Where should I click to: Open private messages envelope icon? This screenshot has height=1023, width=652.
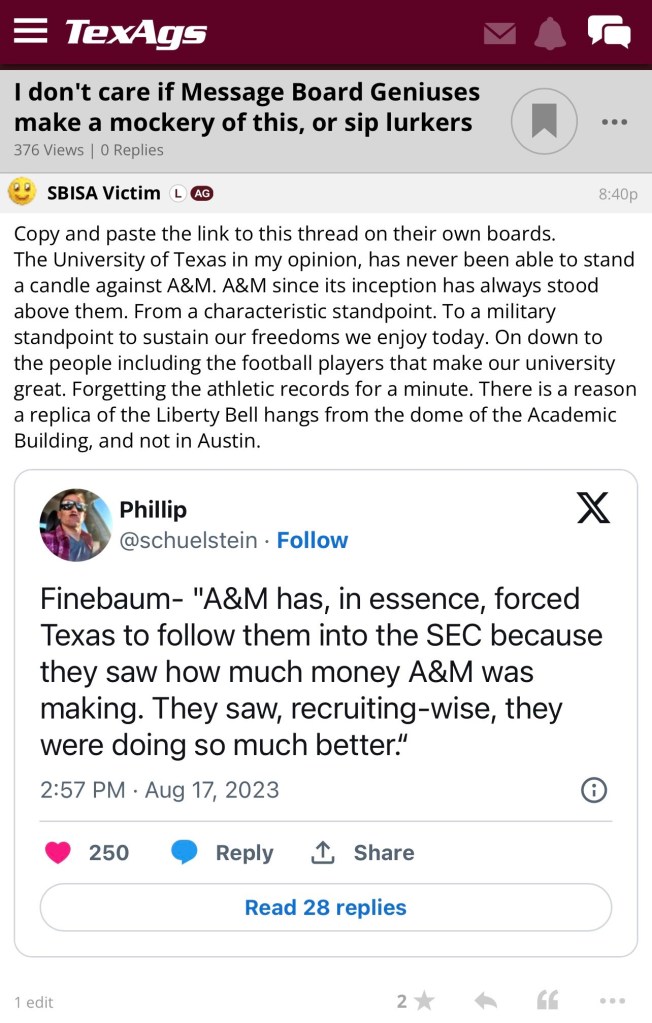pyautogui.click(x=499, y=33)
